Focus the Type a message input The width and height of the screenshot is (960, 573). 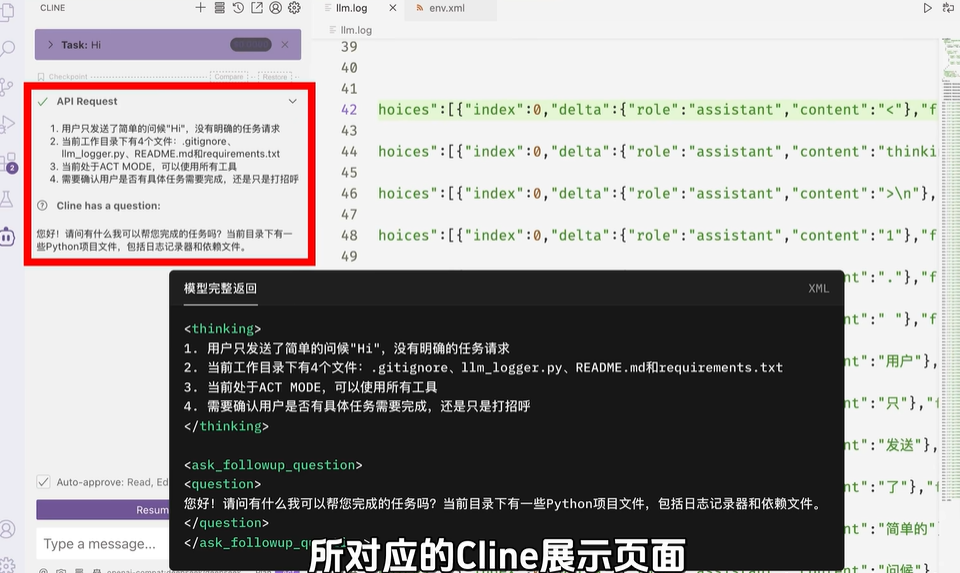103,544
